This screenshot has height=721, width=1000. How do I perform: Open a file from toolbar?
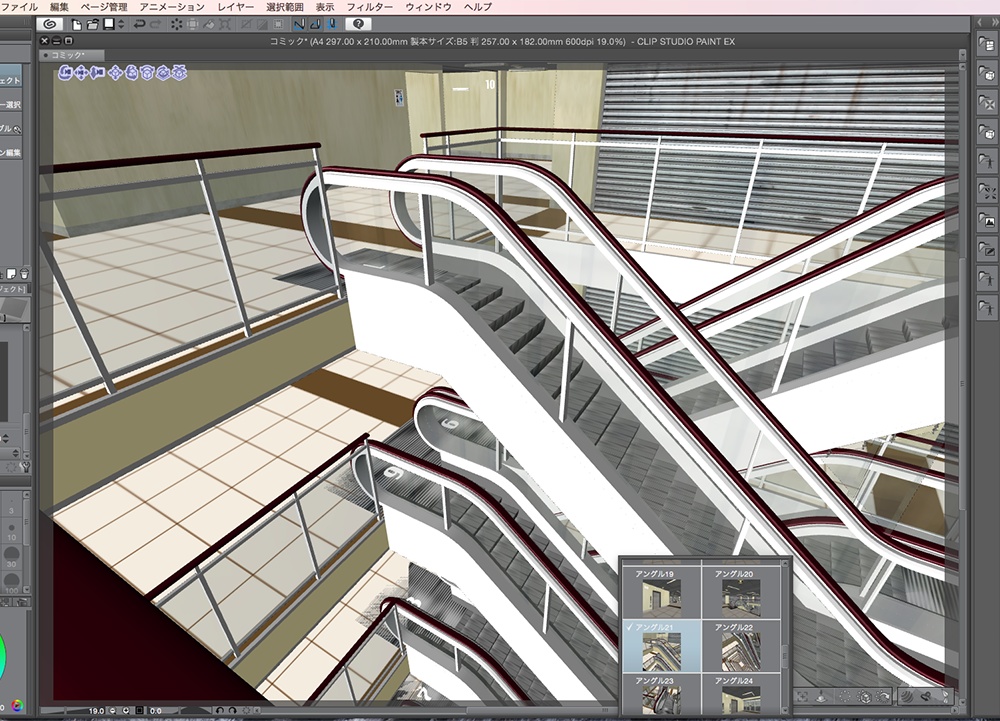[92, 24]
